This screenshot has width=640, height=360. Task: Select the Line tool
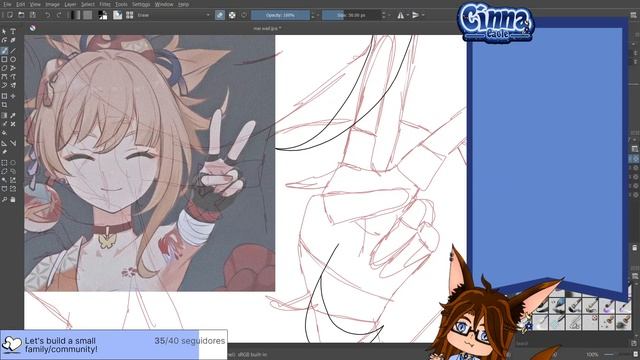[x=13, y=51]
